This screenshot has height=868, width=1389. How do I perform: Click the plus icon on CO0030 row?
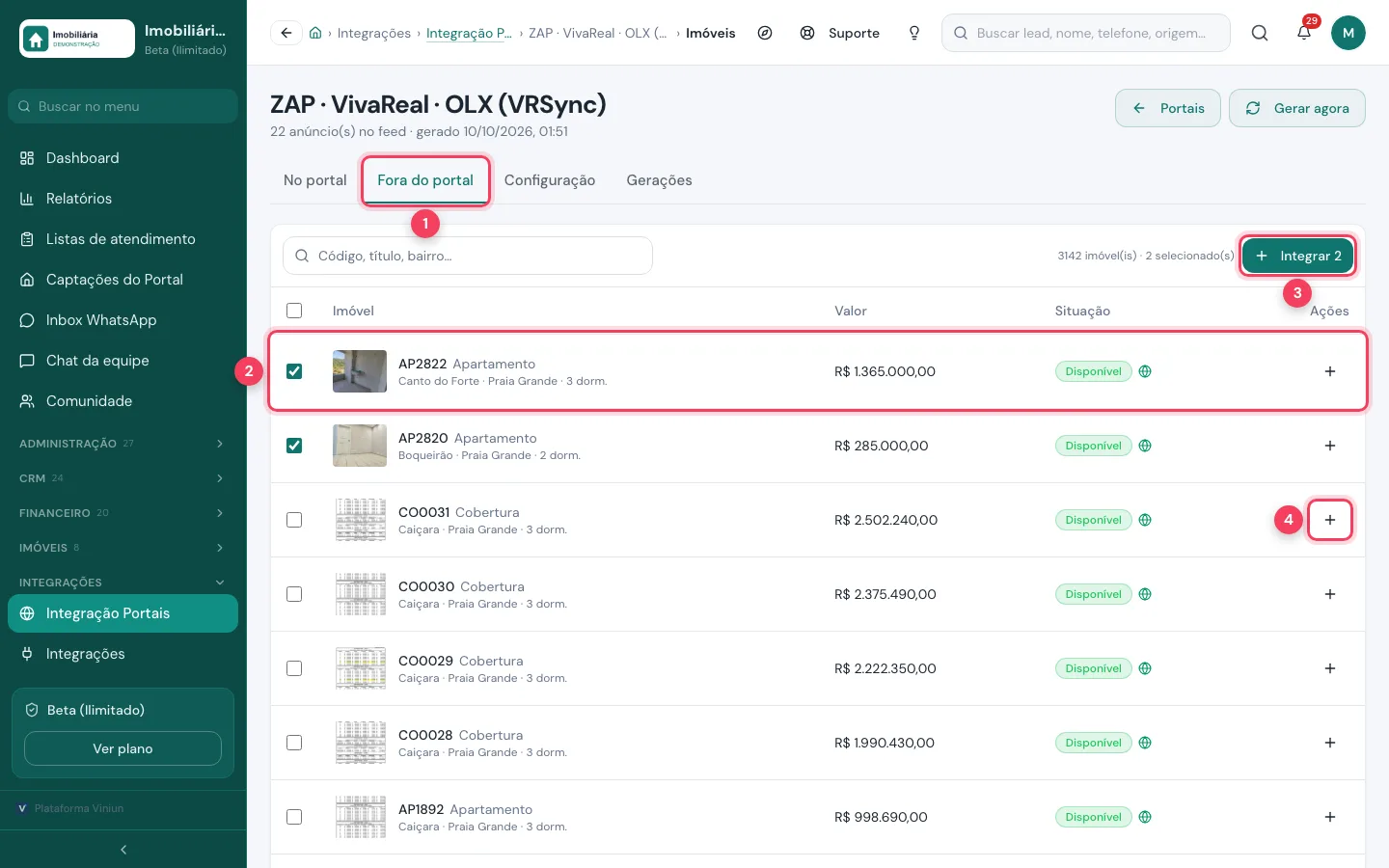(1330, 594)
